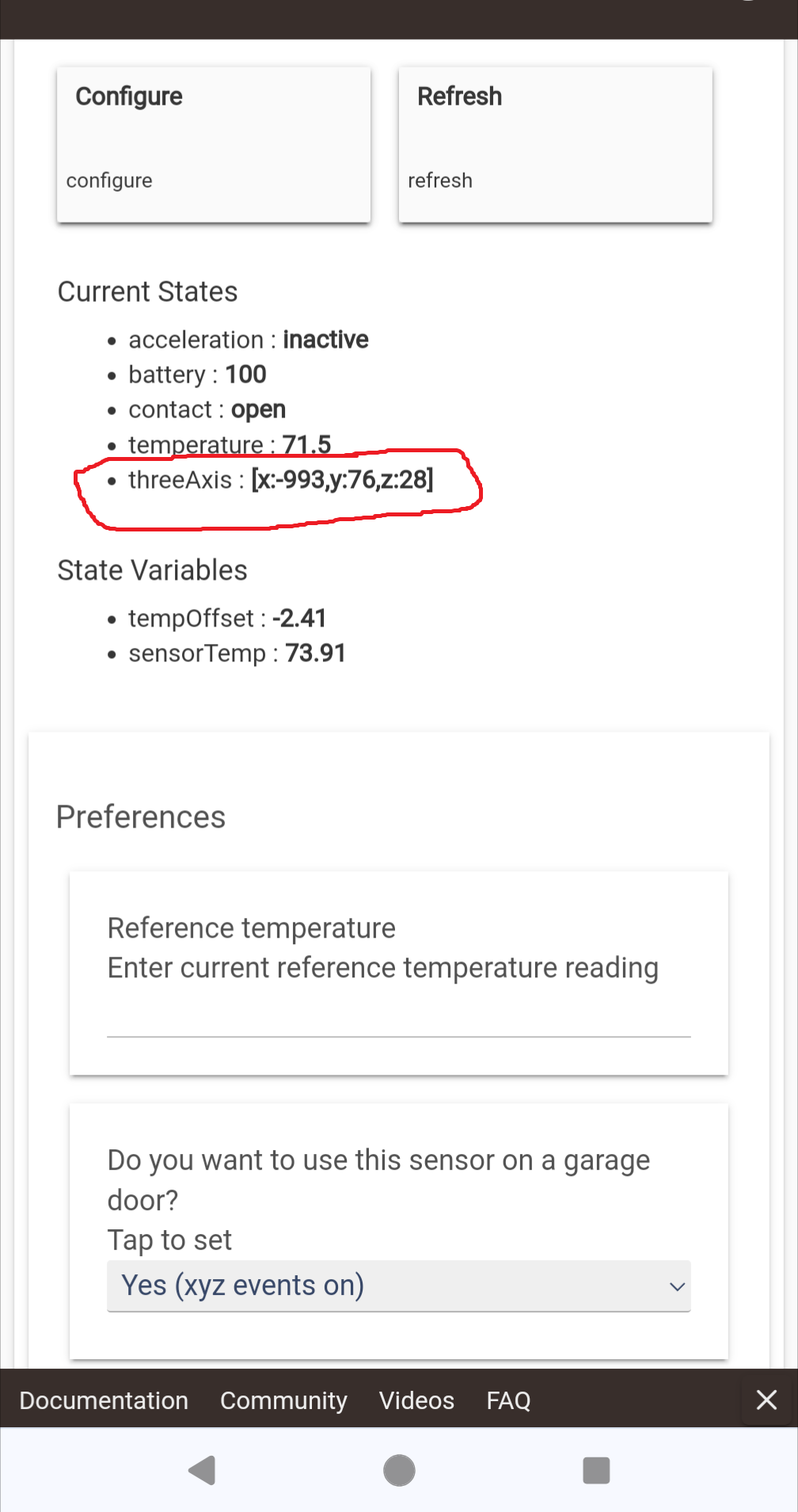Tap the Android back navigation triangle

point(203,1470)
